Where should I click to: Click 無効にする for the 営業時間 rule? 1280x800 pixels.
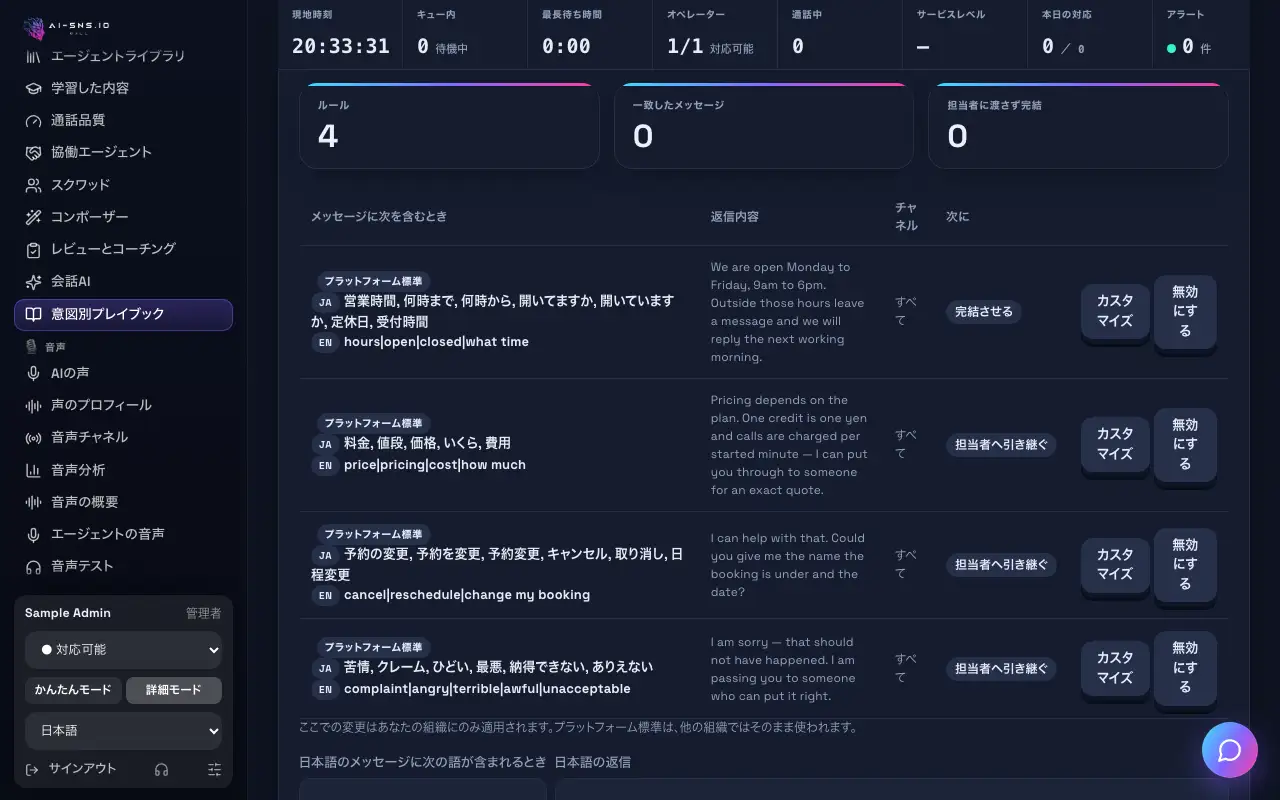click(x=1185, y=311)
